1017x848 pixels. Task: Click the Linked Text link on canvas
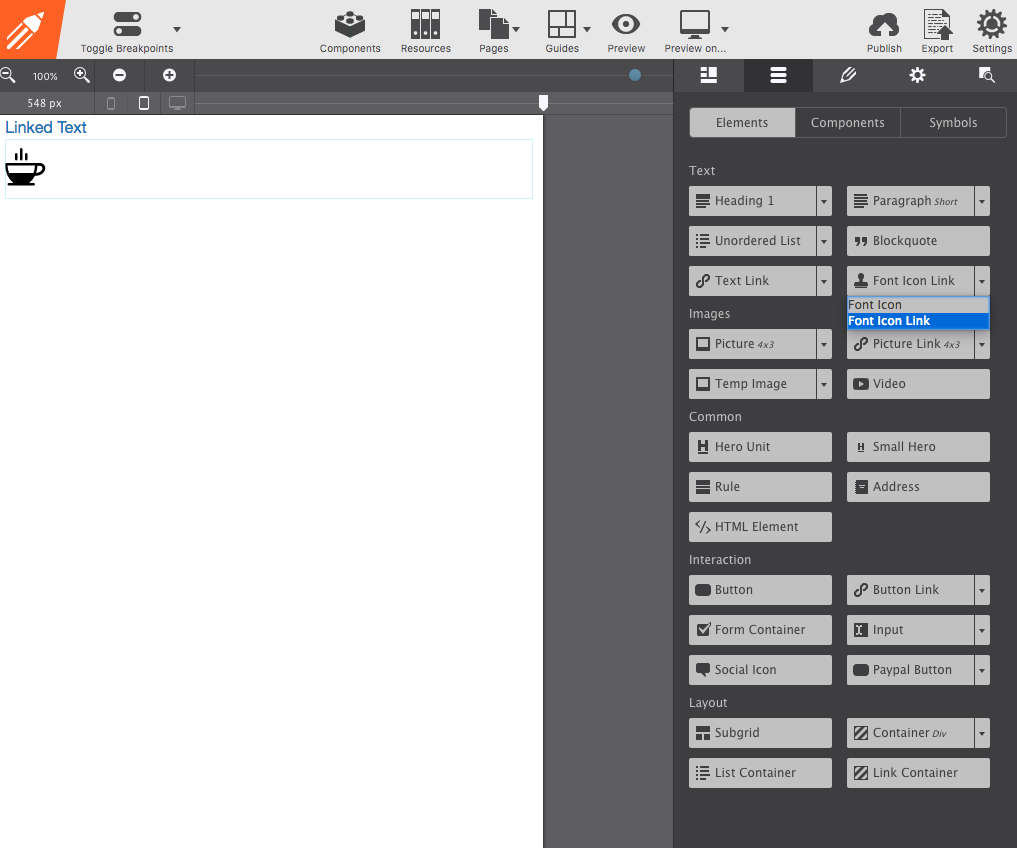pos(45,127)
